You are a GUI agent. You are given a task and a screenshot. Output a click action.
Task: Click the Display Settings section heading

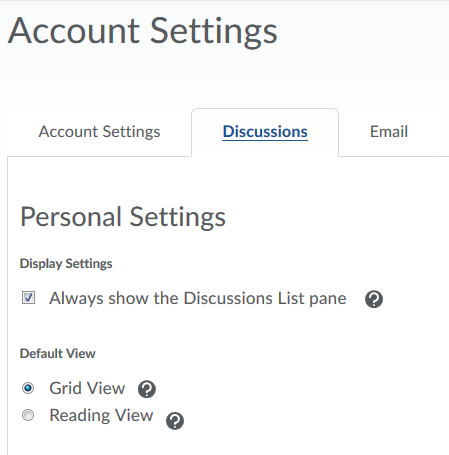coord(66,264)
